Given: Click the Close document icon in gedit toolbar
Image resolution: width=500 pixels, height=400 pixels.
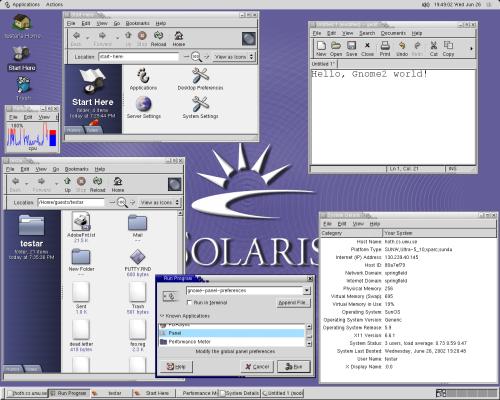Looking at the screenshot, I should coord(367,48).
